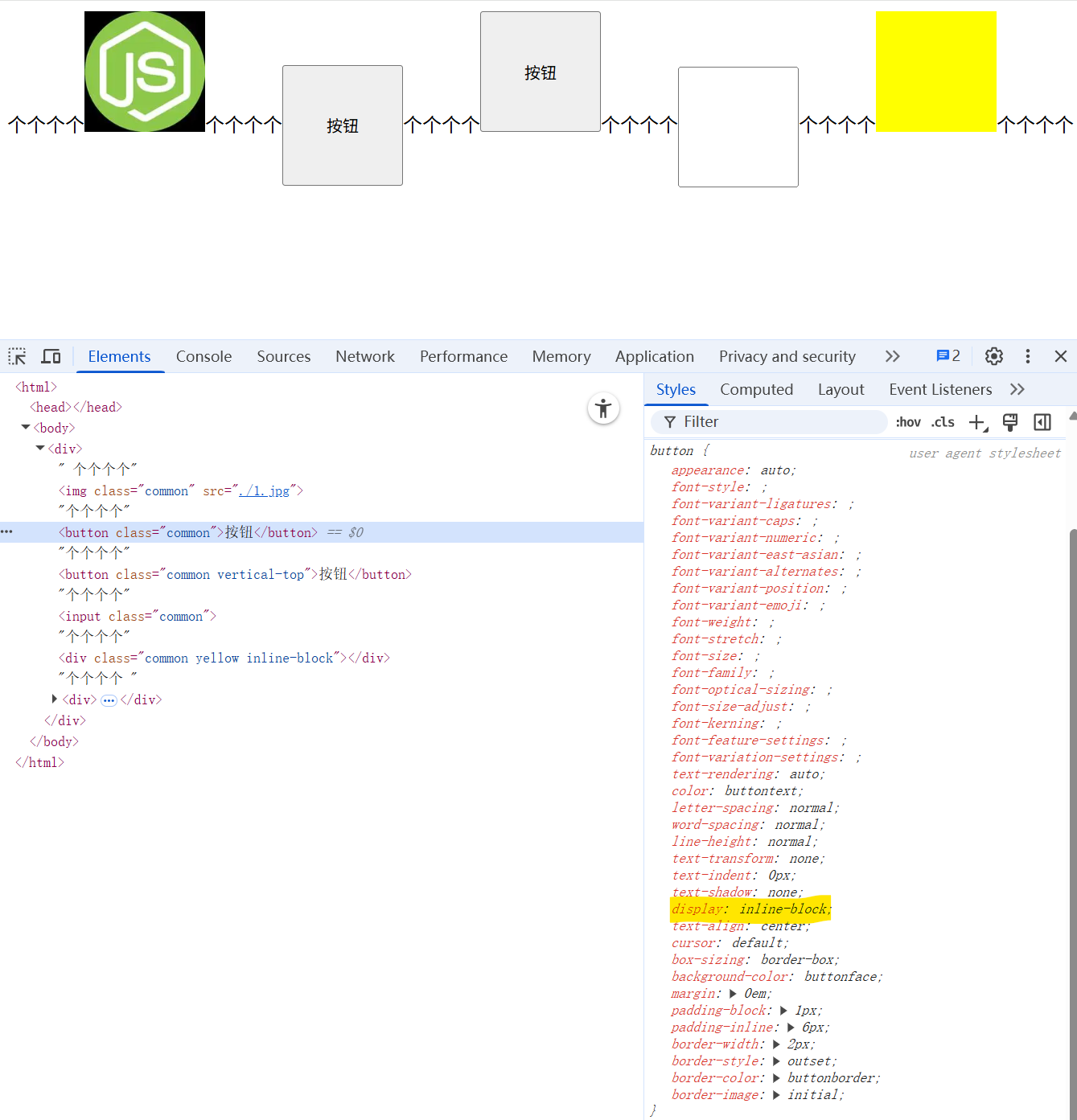Click the Node.js logo image on page
The width and height of the screenshot is (1077, 1120).
tap(145, 72)
